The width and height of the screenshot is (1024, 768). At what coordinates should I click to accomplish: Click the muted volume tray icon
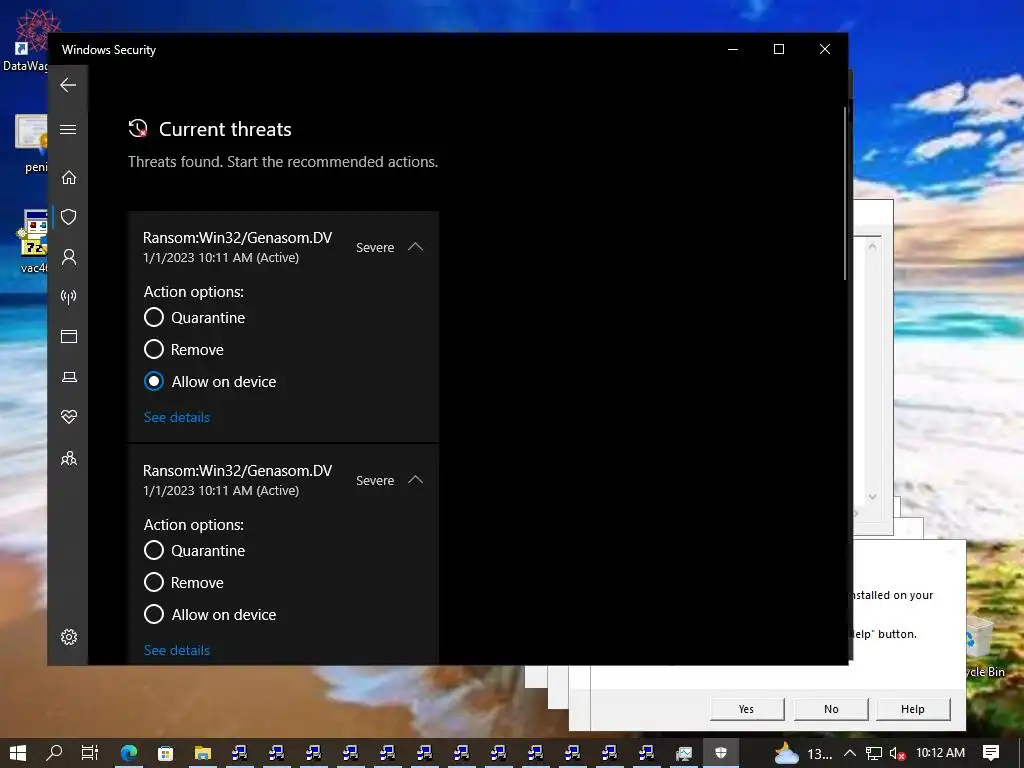(897, 753)
